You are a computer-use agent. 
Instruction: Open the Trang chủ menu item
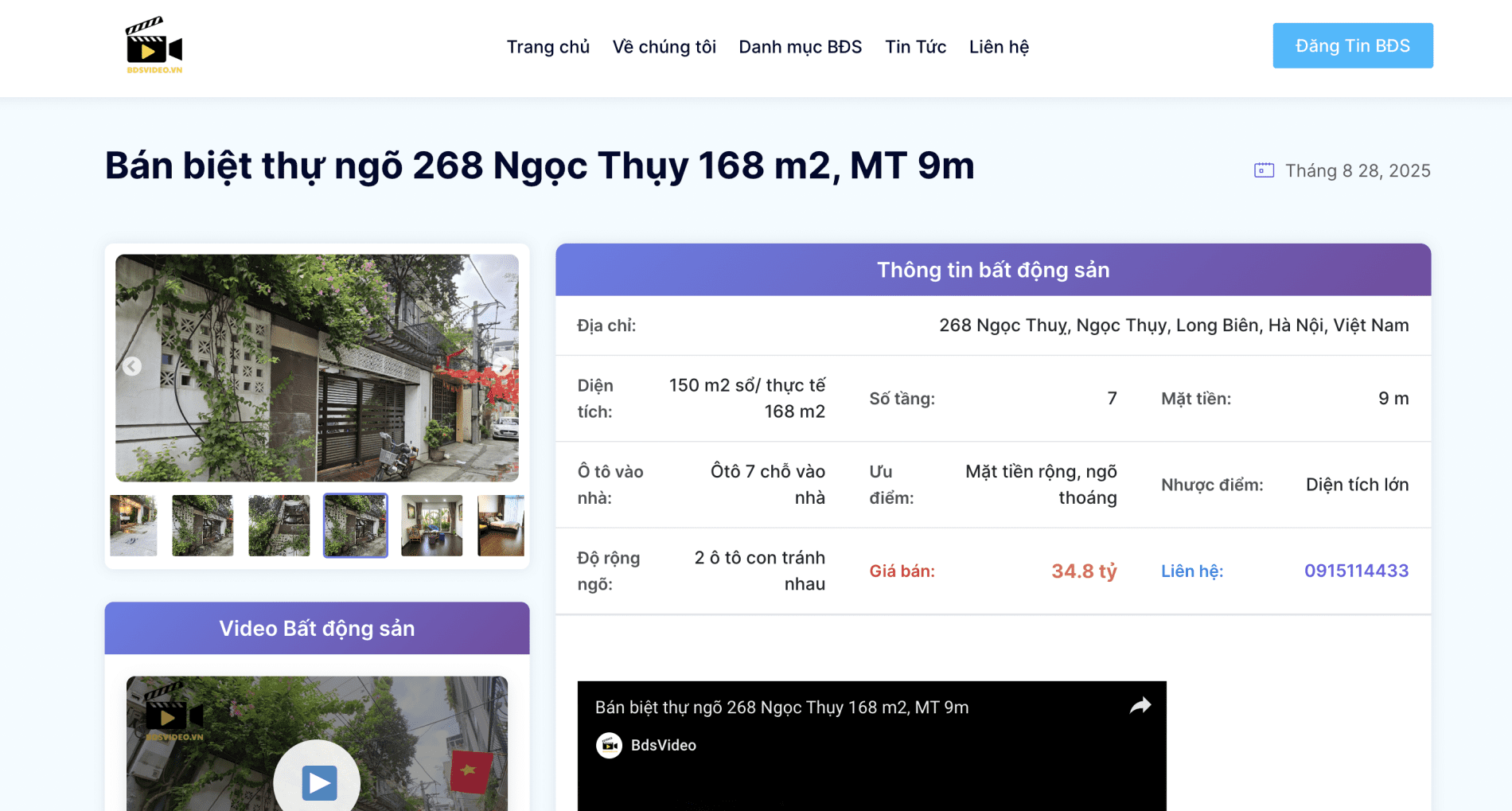point(548,47)
